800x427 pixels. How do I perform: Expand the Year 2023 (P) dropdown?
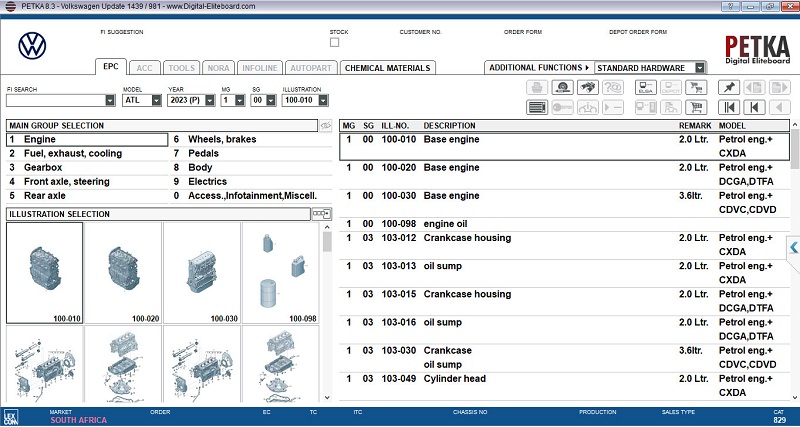click(211, 100)
